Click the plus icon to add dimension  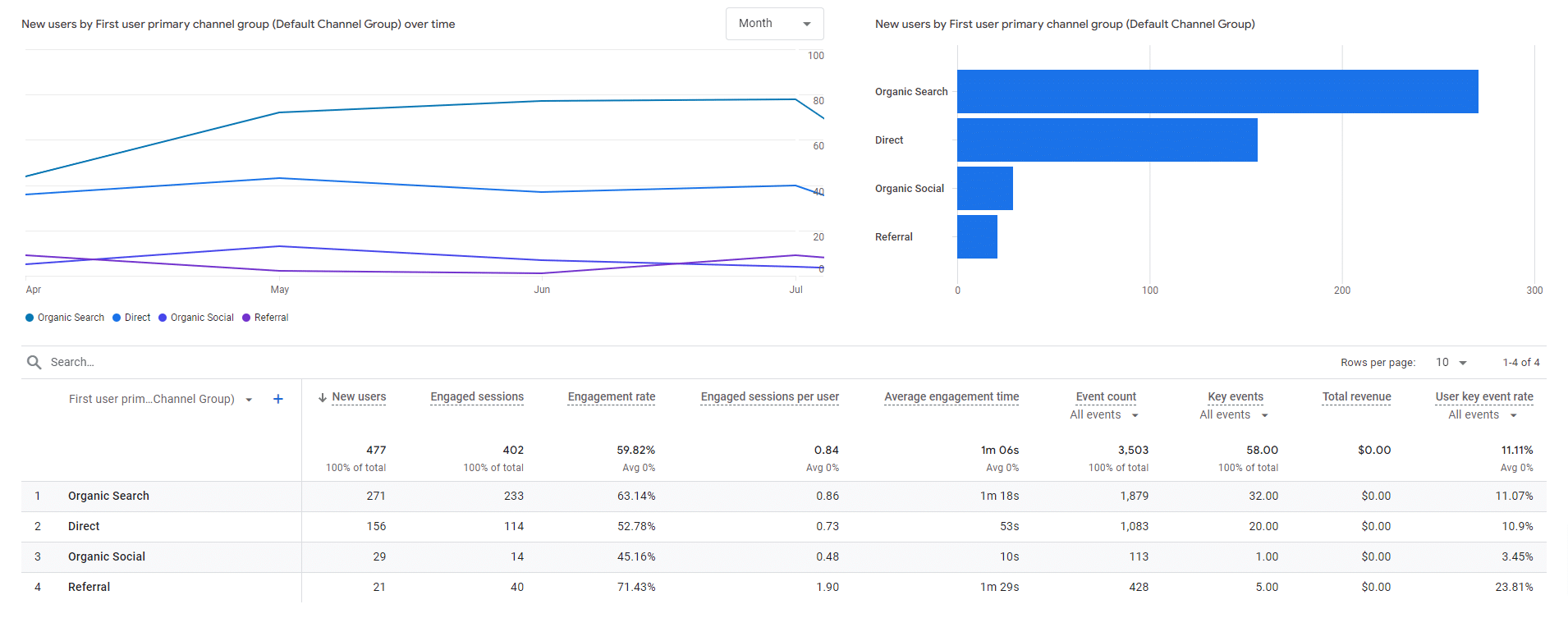click(x=278, y=399)
